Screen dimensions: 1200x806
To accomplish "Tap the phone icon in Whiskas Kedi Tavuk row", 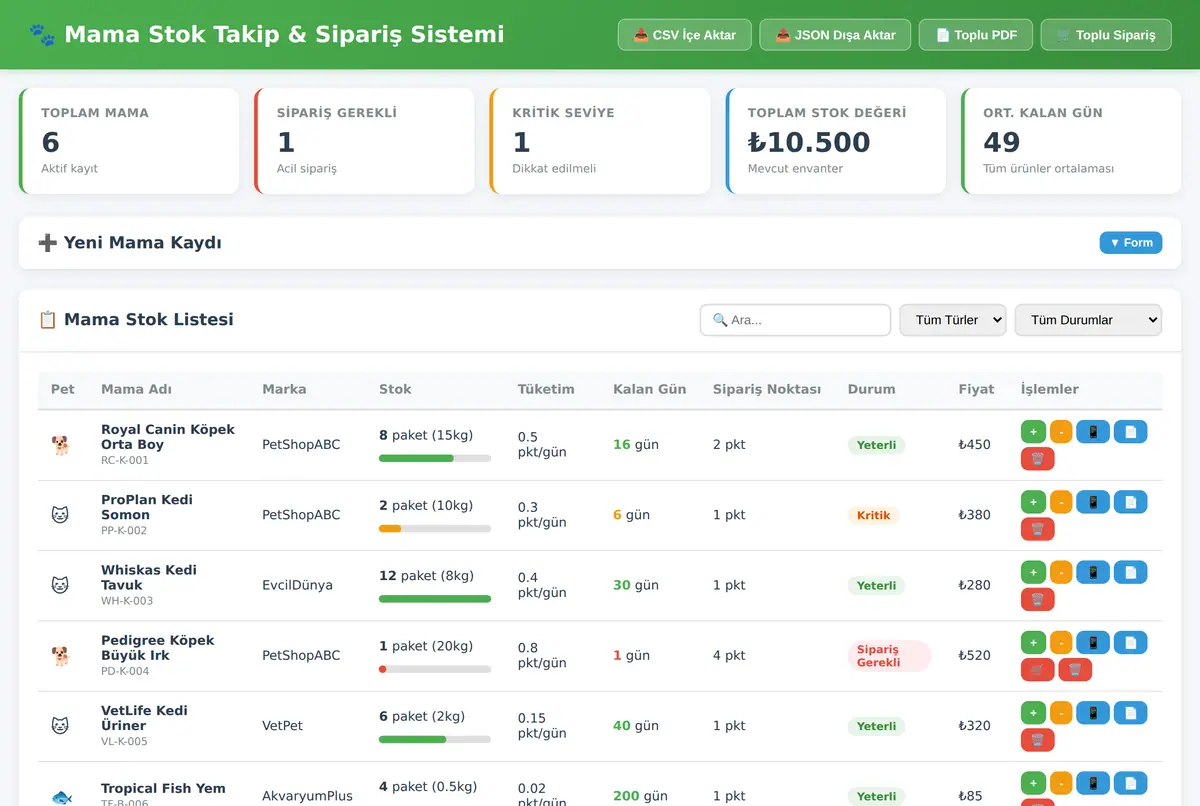I will pos(1093,572).
